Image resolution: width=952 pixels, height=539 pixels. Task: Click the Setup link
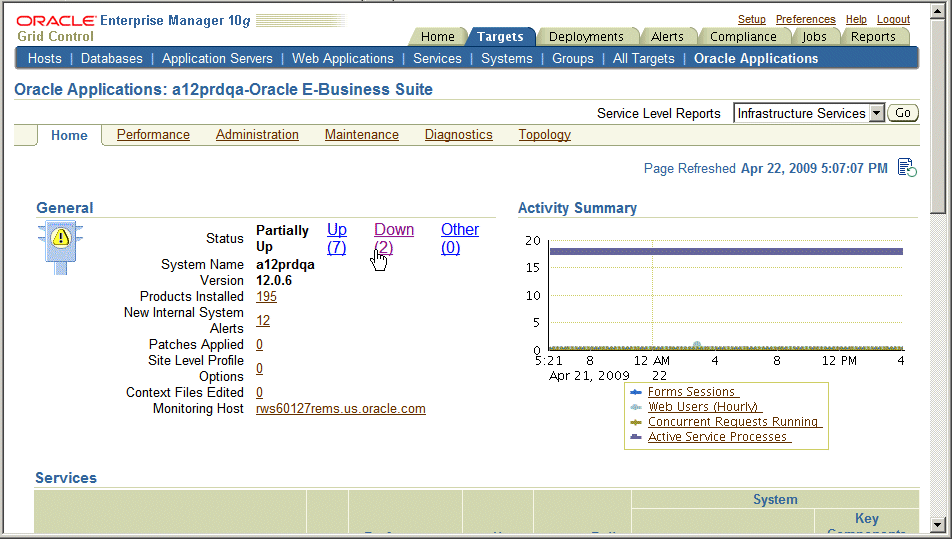tap(752, 19)
